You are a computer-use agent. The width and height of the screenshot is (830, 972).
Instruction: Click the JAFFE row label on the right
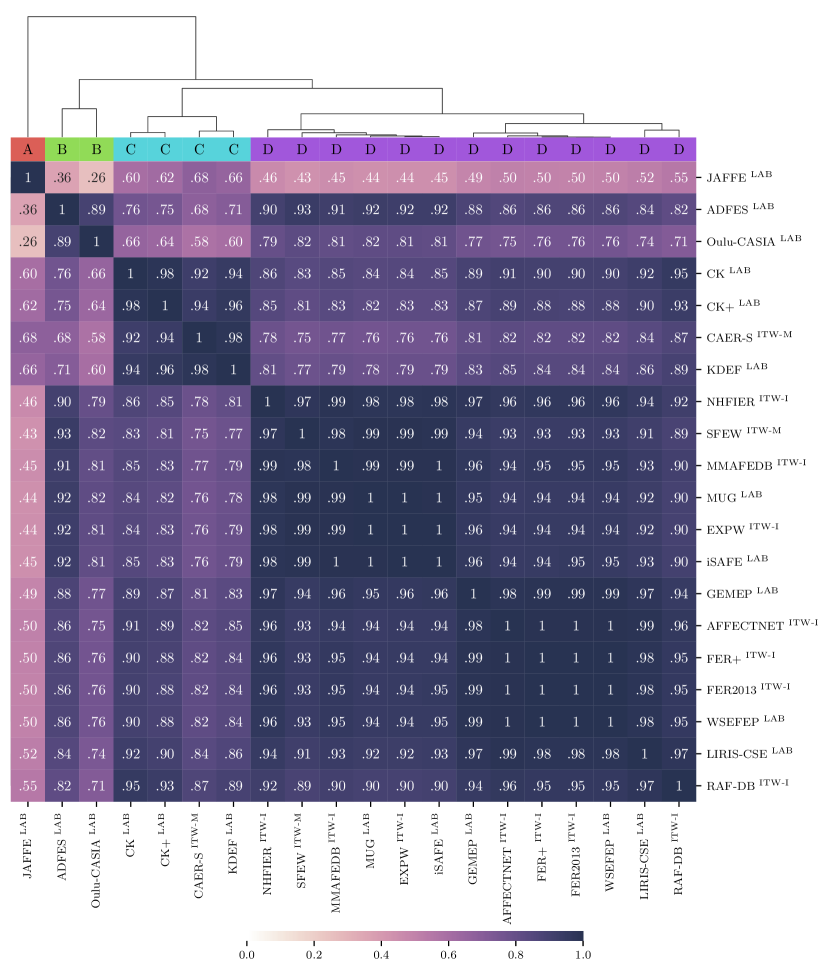pyautogui.click(x=739, y=177)
